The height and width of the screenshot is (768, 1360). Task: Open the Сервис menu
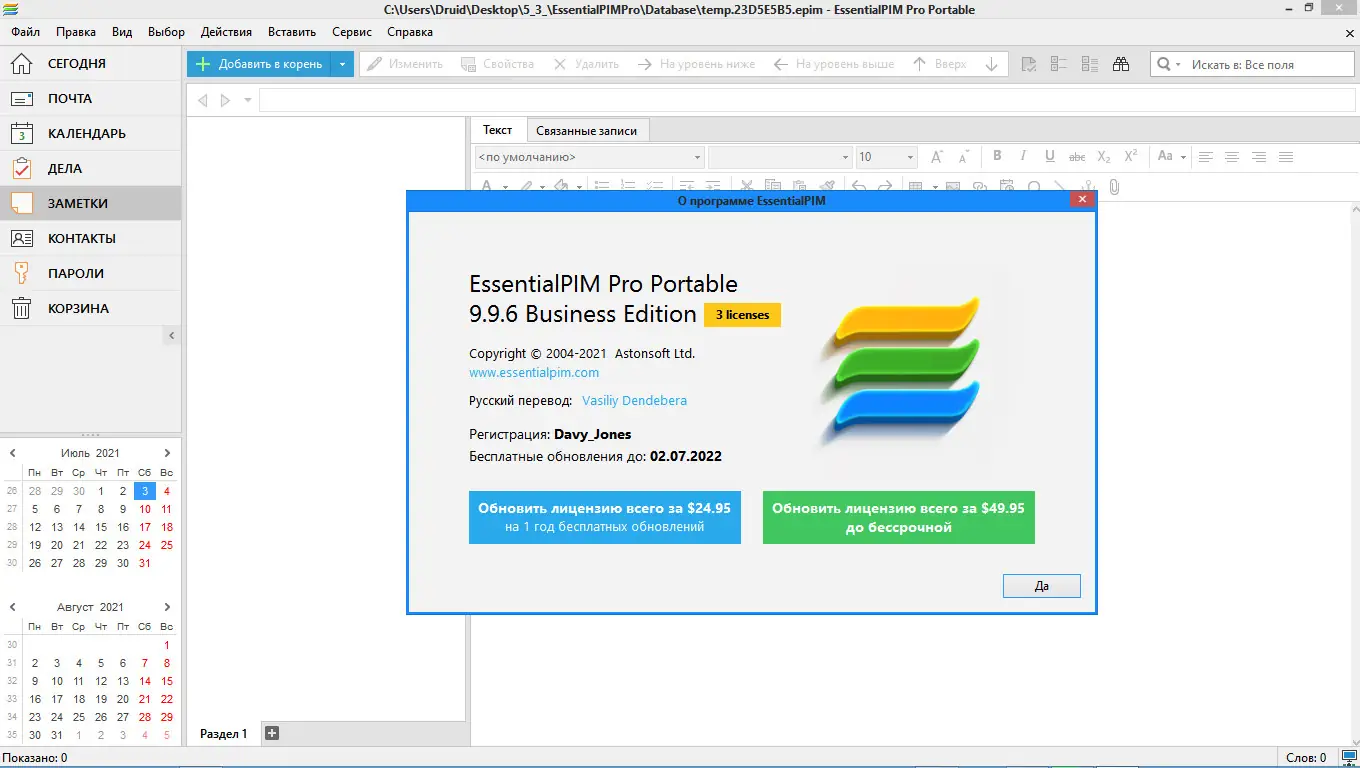pos(351,31)
